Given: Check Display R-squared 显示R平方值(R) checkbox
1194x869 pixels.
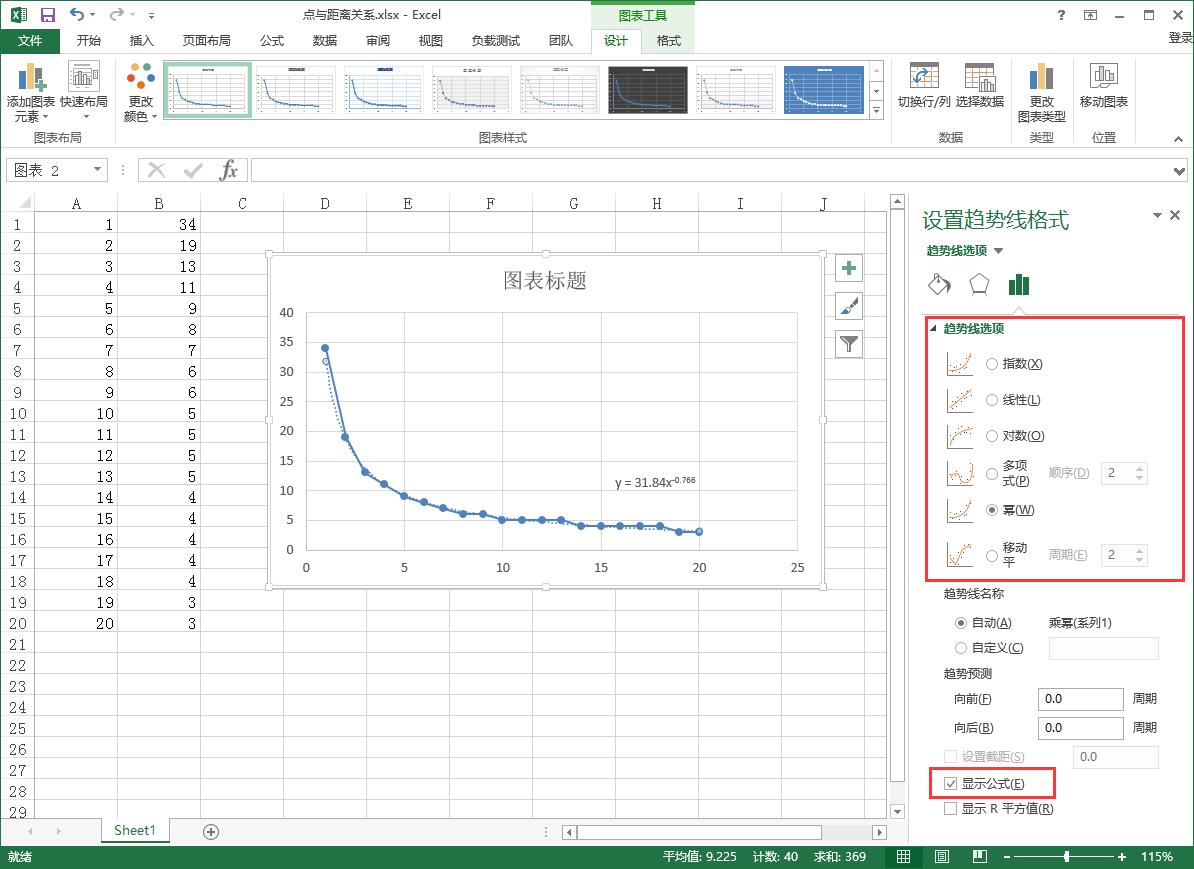Looking at the screenshot, I should (x=950, y=808).
